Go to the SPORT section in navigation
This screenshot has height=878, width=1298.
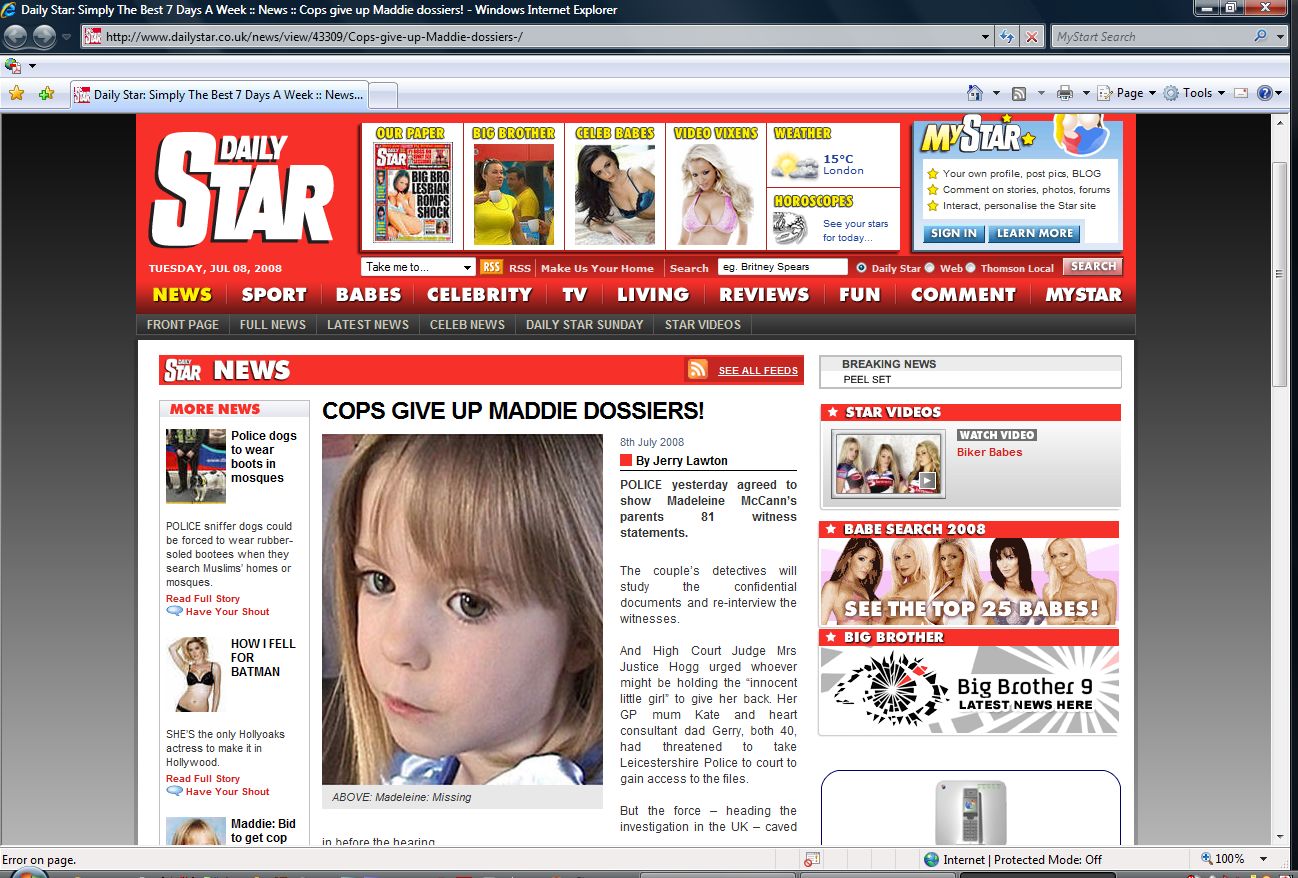coord(273,295)
